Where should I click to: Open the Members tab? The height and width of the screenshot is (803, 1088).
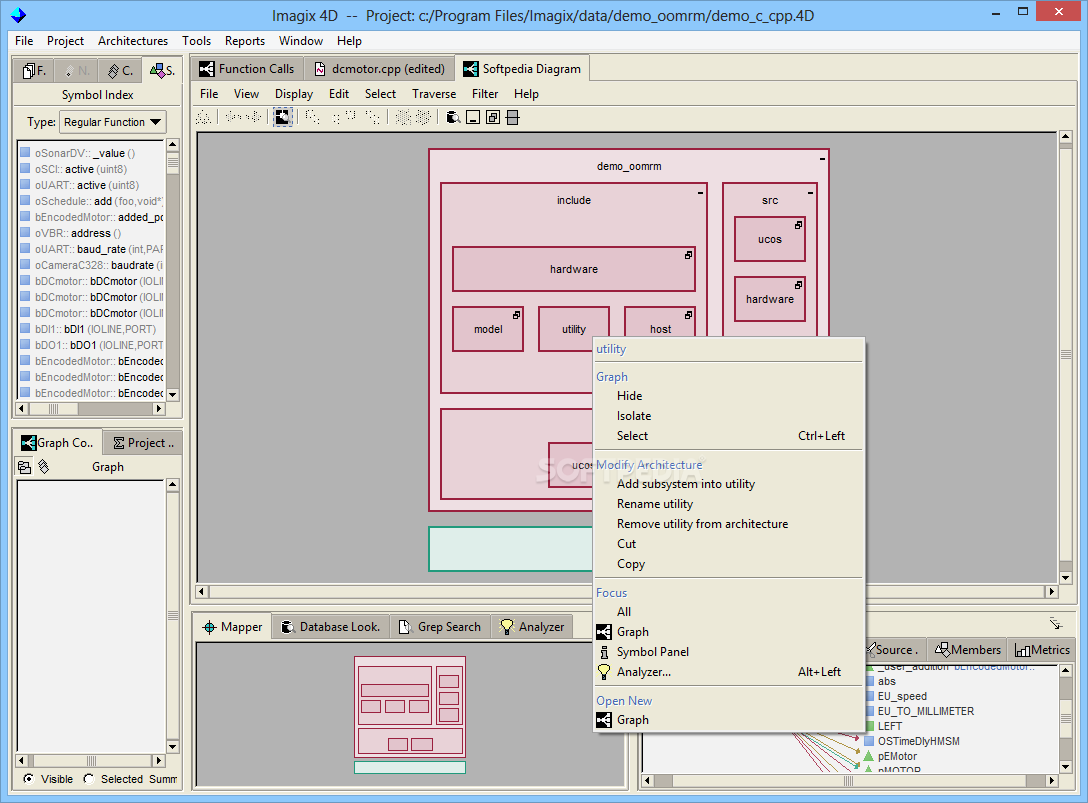coord(968,650)
